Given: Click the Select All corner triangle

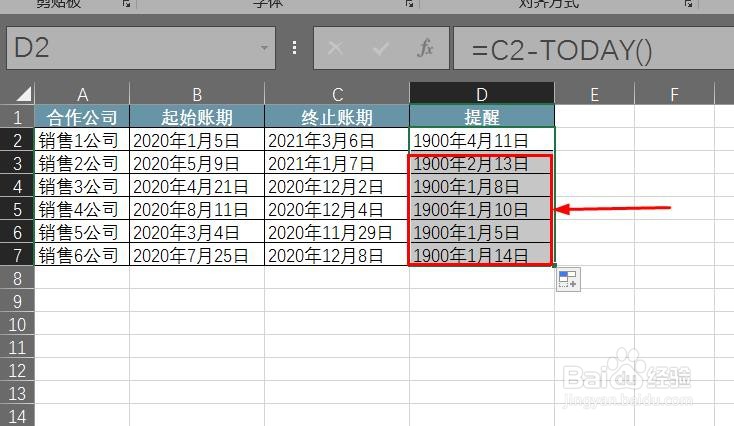Looking at the screenshot, I should (23, 94).
